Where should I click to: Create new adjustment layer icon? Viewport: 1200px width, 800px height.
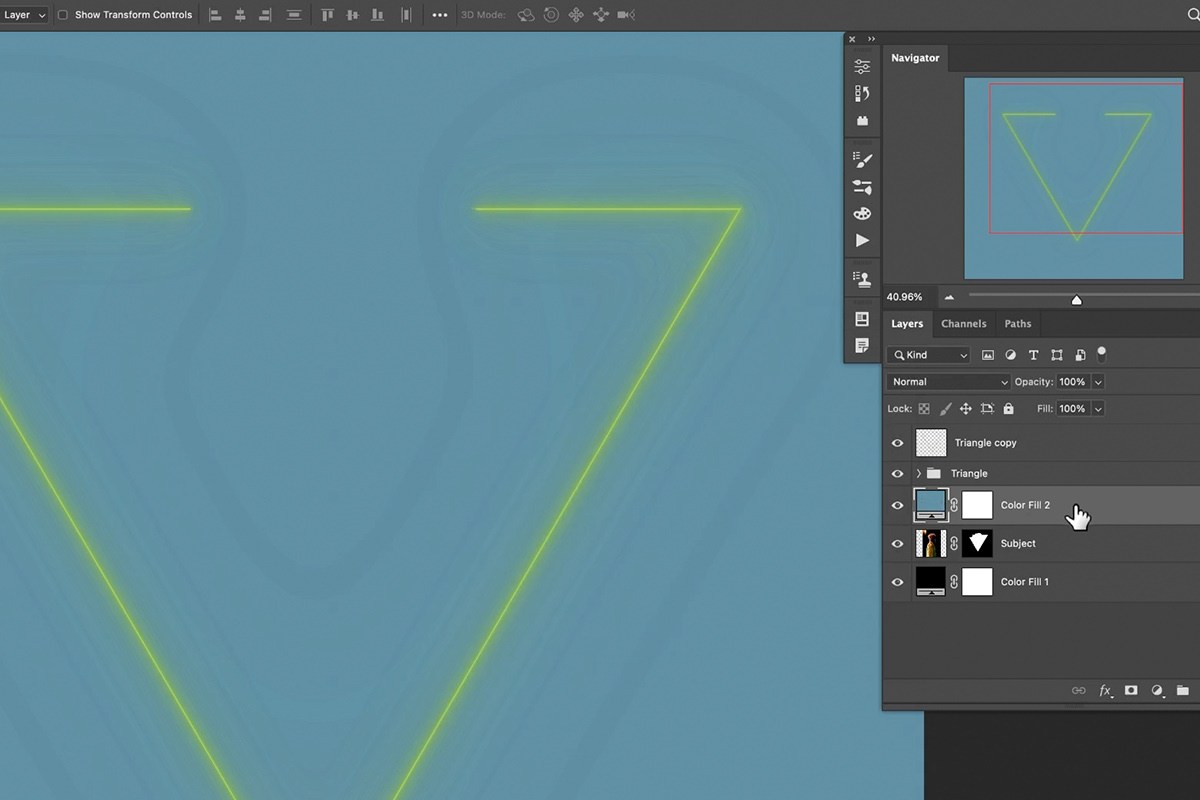click(1157, 691)
